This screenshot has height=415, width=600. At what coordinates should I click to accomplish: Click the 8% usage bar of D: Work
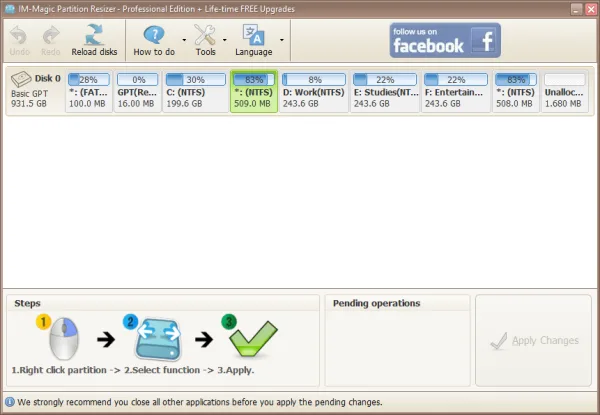click(x=314, y=80)
